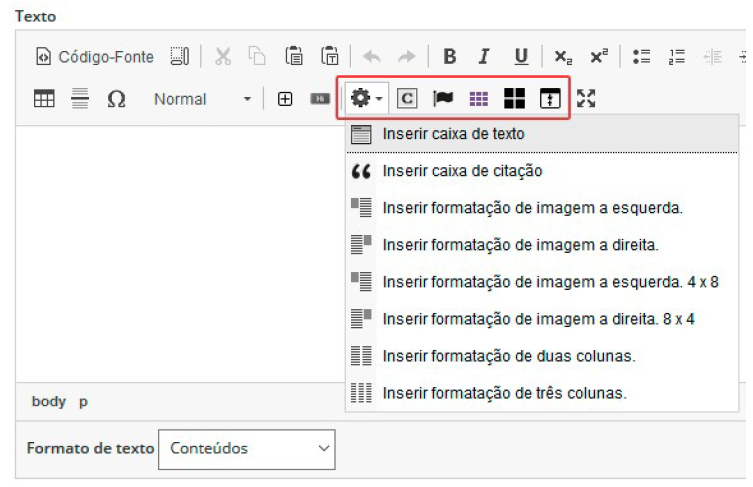Insert a horizontal line

(80, 99)
